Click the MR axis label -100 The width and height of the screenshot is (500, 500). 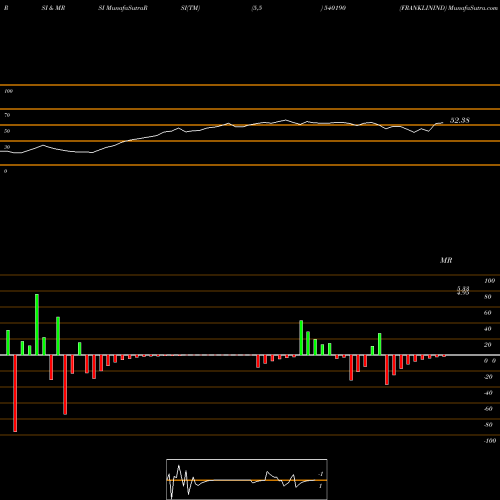pyautogui.click(x=490, y=441)
